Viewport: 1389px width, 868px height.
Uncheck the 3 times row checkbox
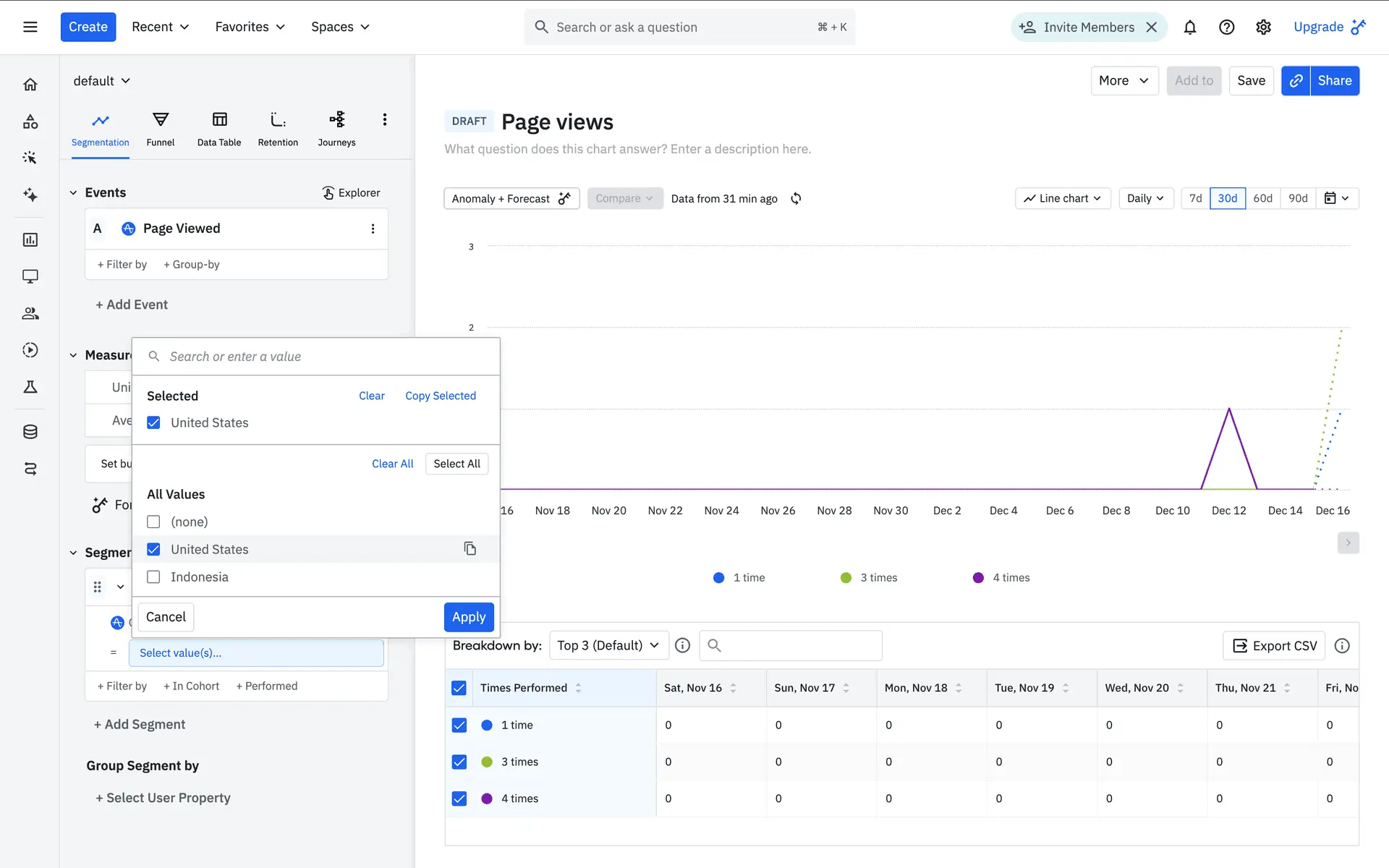pyautogui.click(x=459, y=762)
